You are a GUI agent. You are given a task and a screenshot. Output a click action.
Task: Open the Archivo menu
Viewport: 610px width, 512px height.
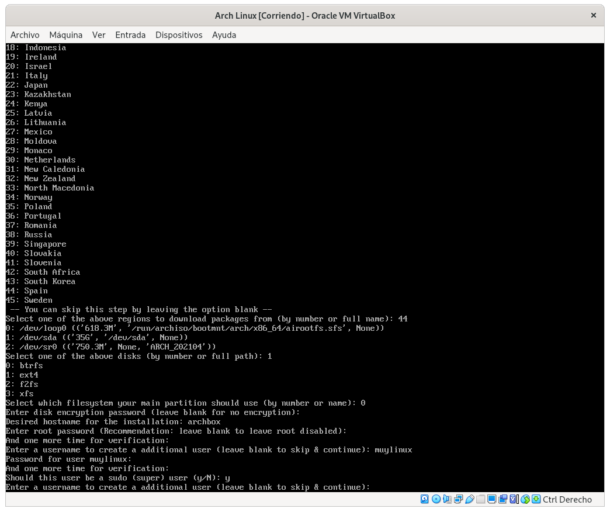(25, 35)
